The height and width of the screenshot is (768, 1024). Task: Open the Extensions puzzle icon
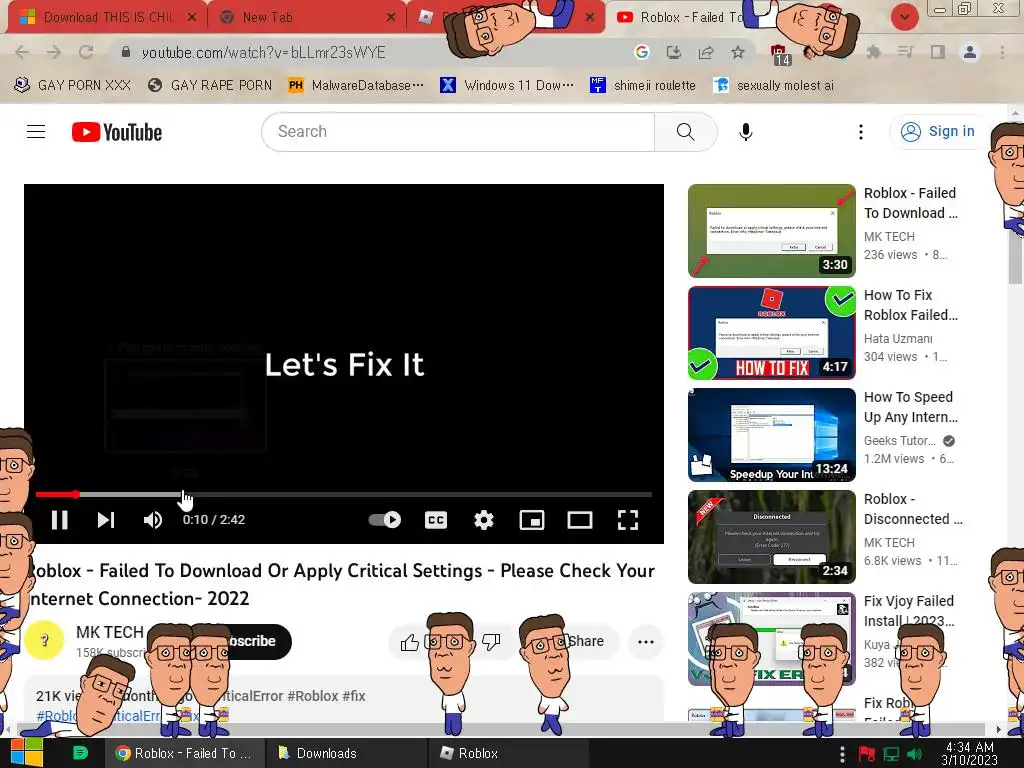tap(873, 52)
